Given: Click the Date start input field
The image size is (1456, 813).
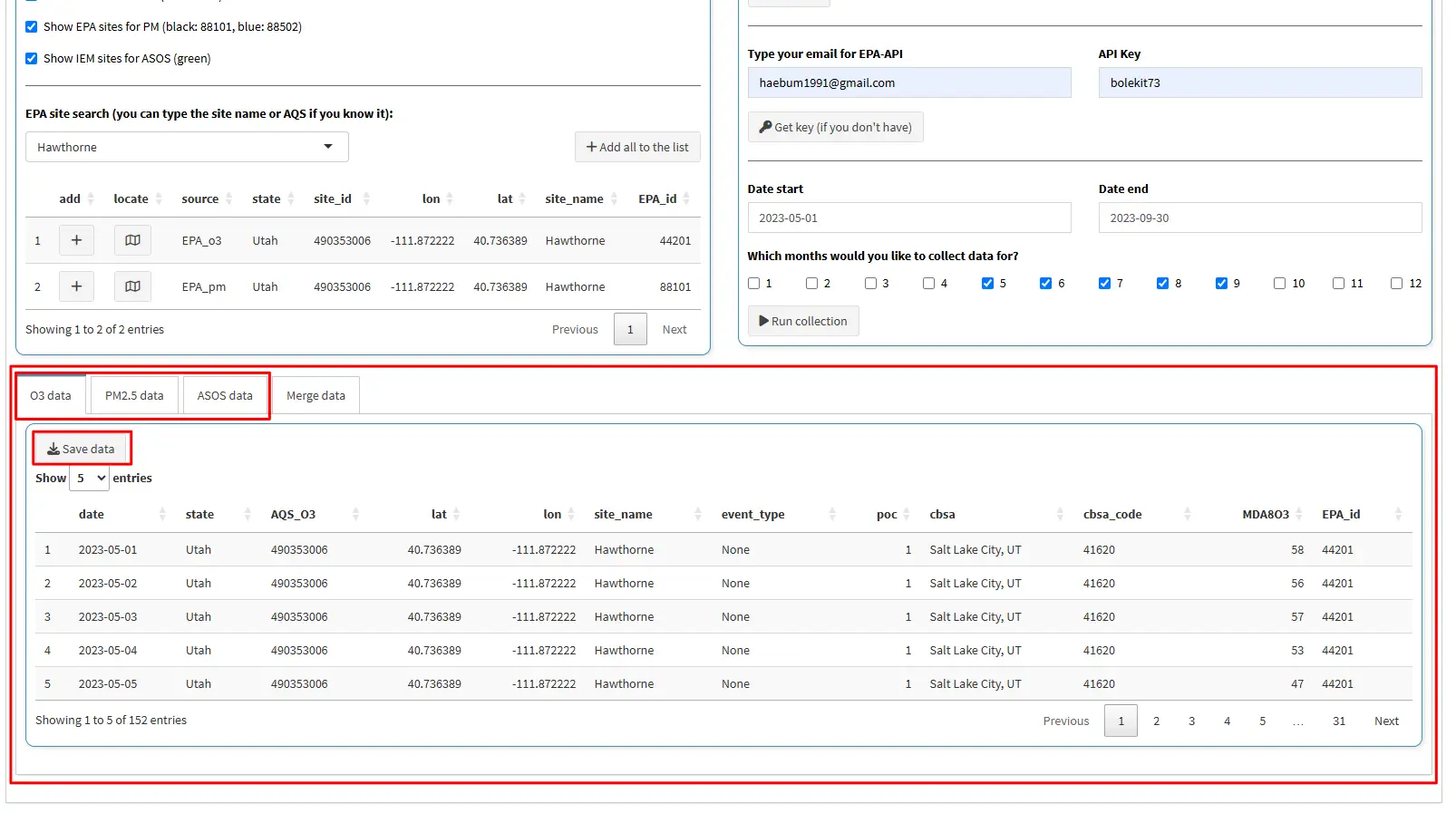Looking at the screenshot, I should (x=908, y=218).
